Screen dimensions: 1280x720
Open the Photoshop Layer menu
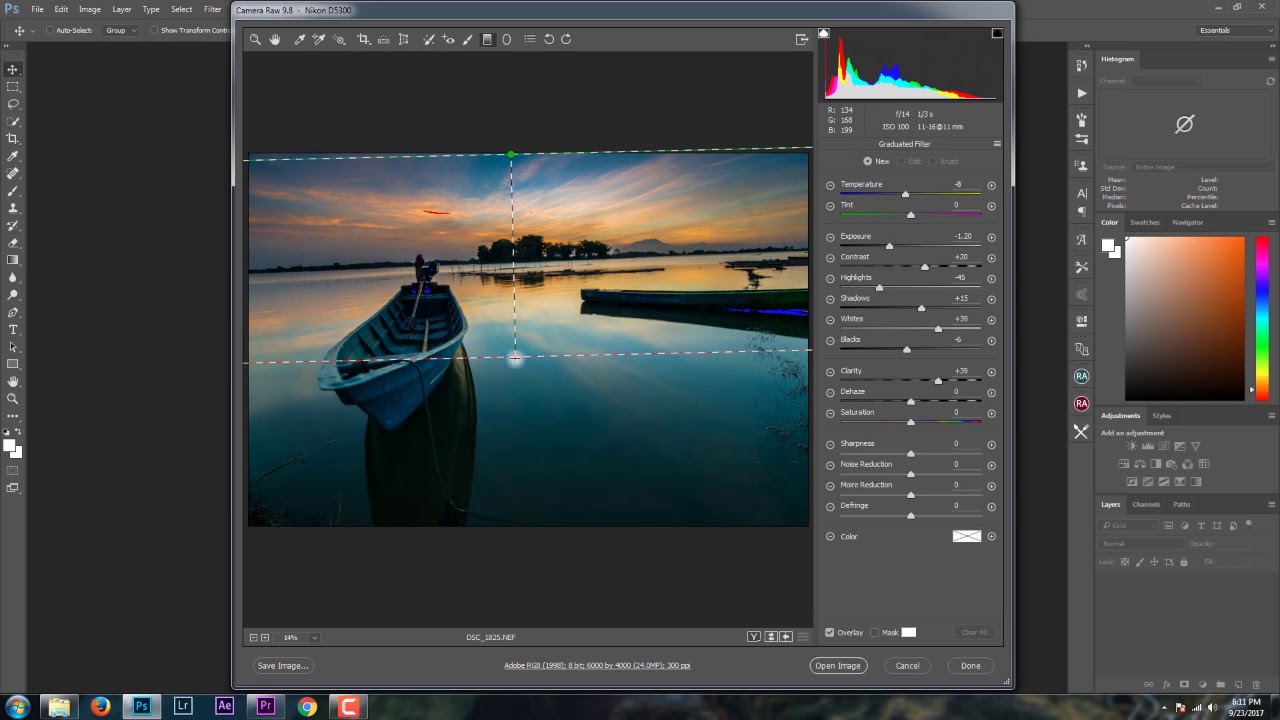pos(121,9)
